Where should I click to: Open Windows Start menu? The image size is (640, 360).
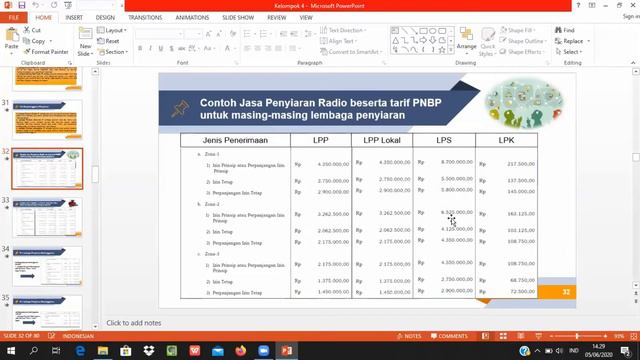(11, 351)
